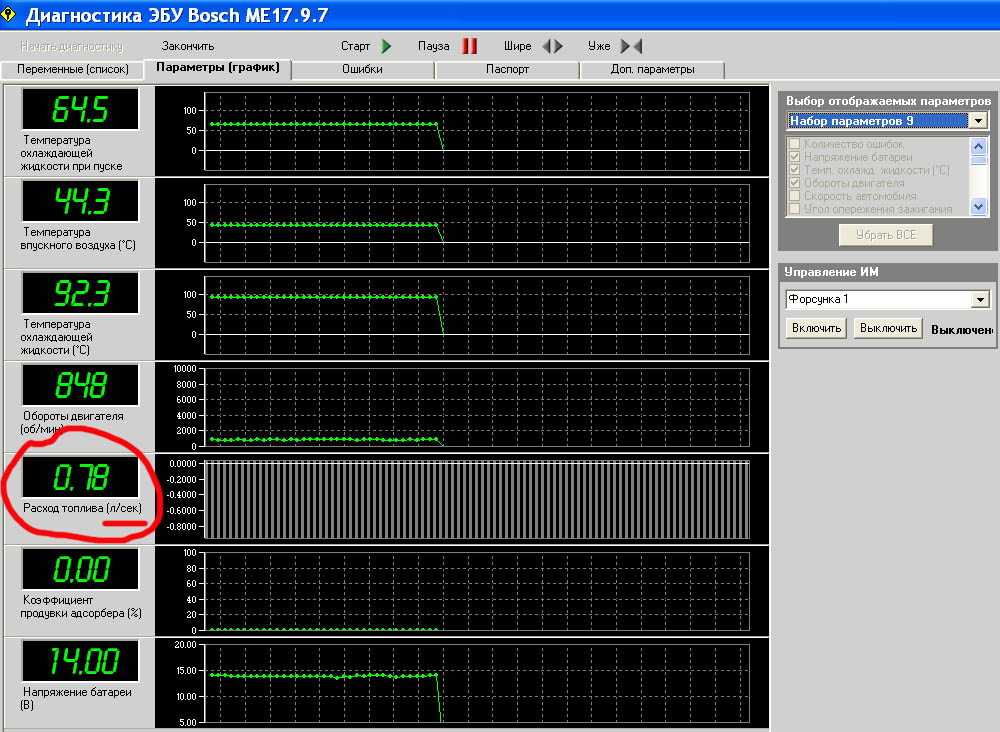Image resolution: width=1000 pixels, height=732 pixels.
Task: Click the fuel consumption graph
Action: (x=476, y=499)
